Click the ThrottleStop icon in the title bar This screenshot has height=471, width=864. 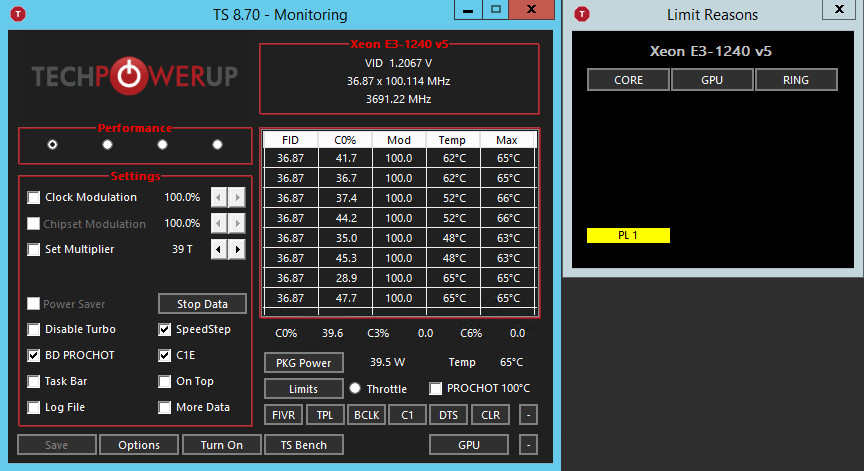coord(17,14)
